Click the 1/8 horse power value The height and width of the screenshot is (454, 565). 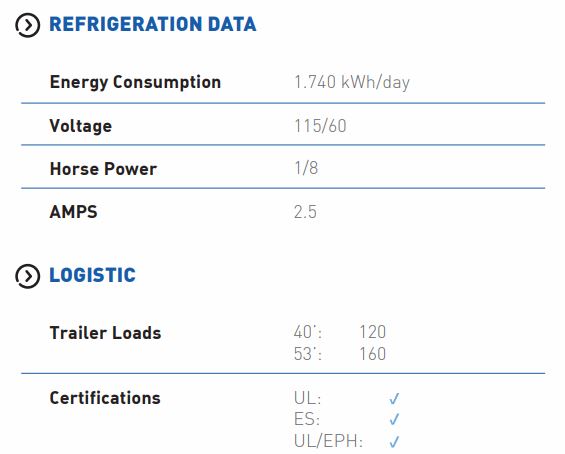306,168
